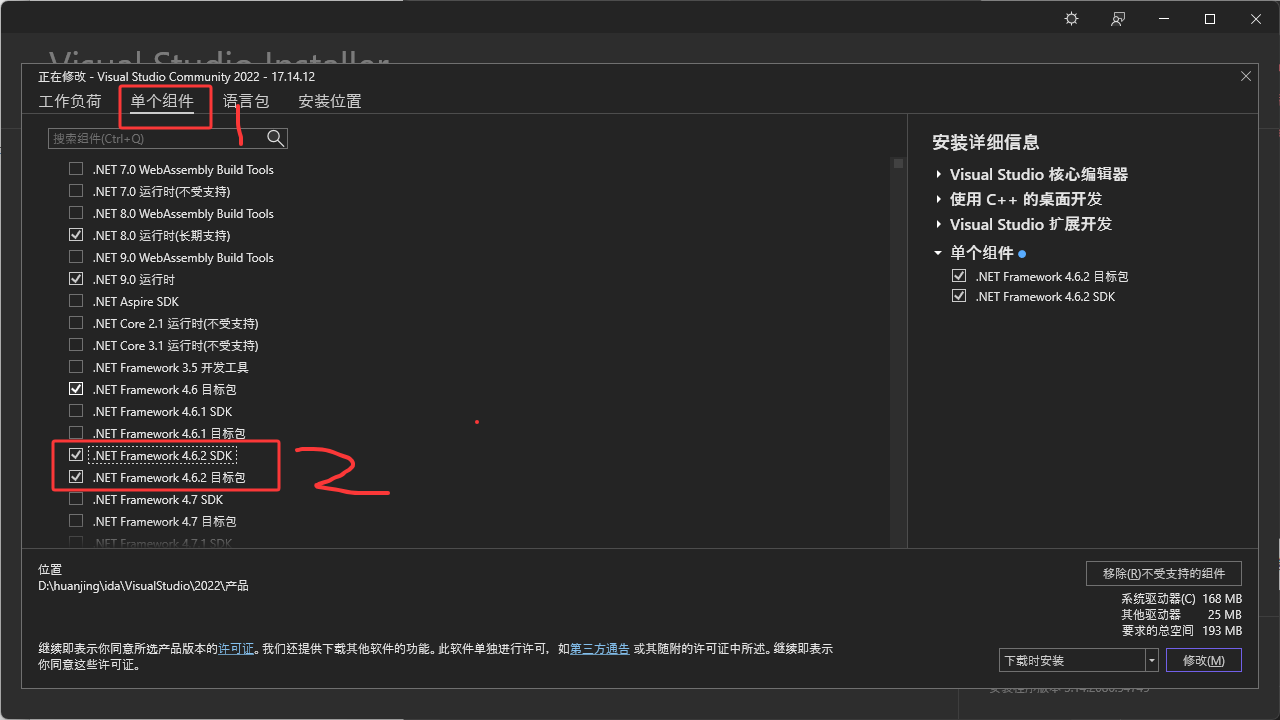The height and width of the screenshot is (720, 1280).
Task: Click the 下载时安装 combo box
Action: (1078, 660)
